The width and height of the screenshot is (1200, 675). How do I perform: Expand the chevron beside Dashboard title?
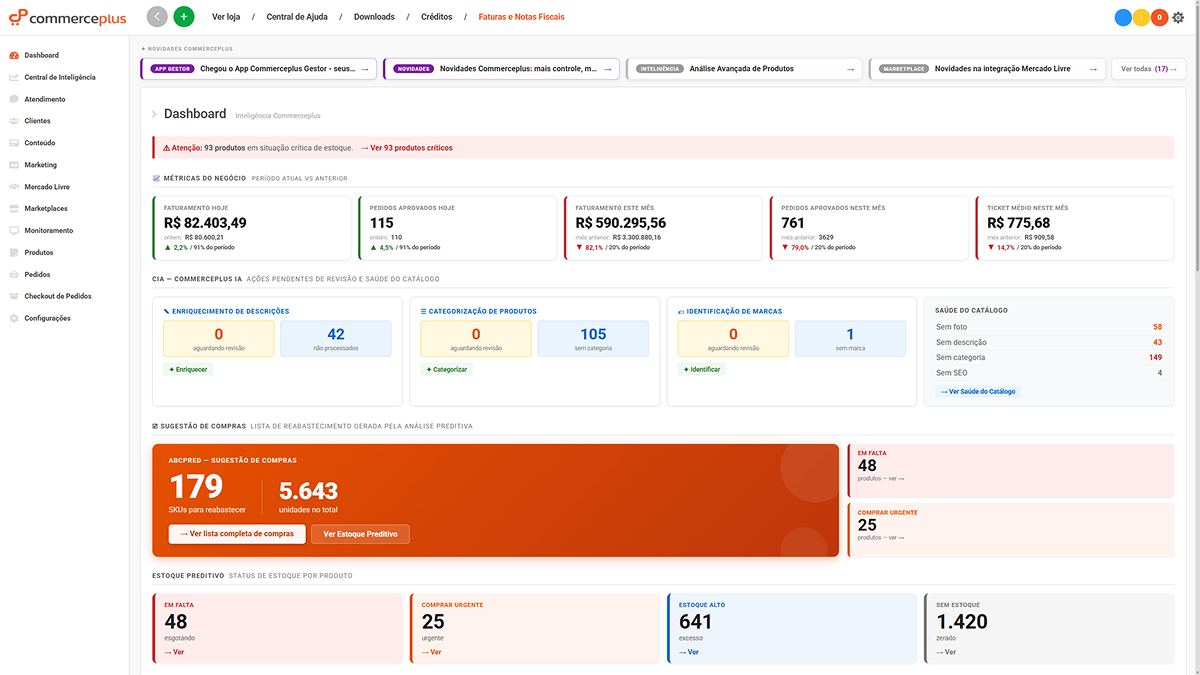tap(154, 115)
